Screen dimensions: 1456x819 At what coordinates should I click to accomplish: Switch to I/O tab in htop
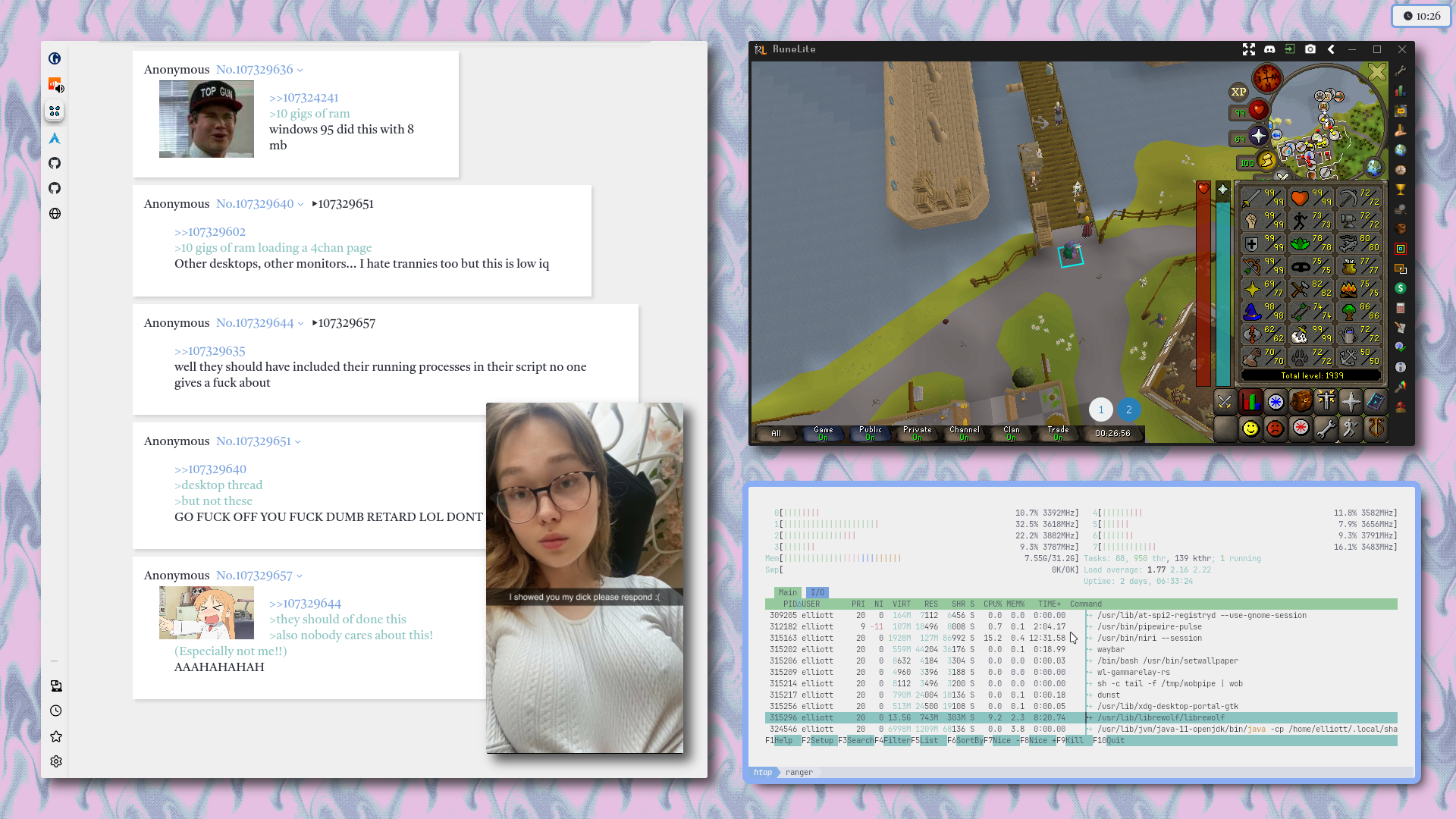(817, 592)
